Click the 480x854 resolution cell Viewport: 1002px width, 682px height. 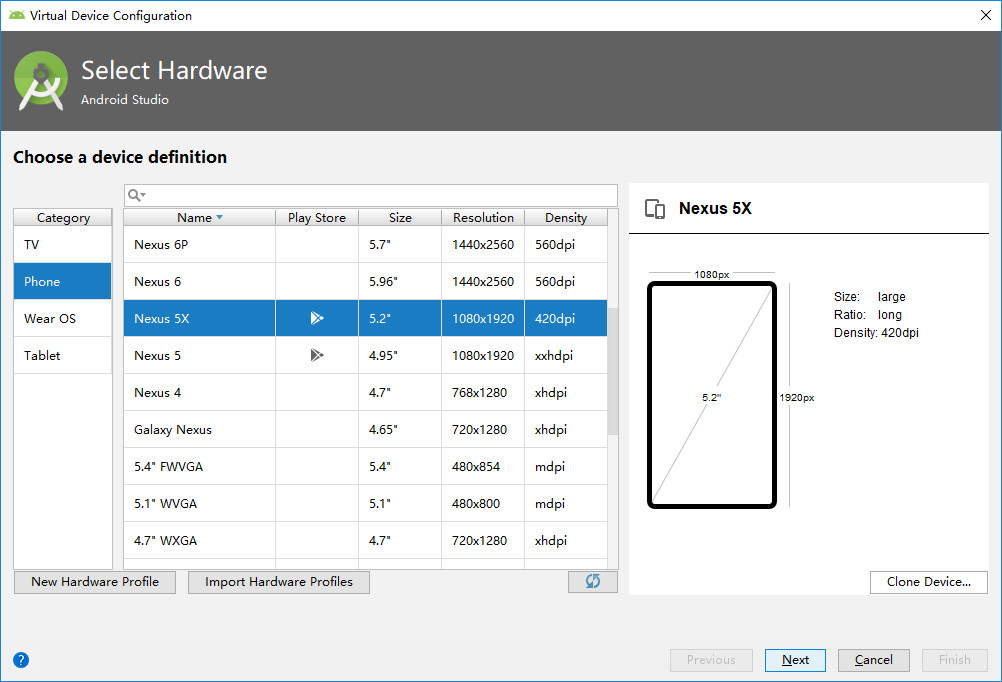(483, 467)
